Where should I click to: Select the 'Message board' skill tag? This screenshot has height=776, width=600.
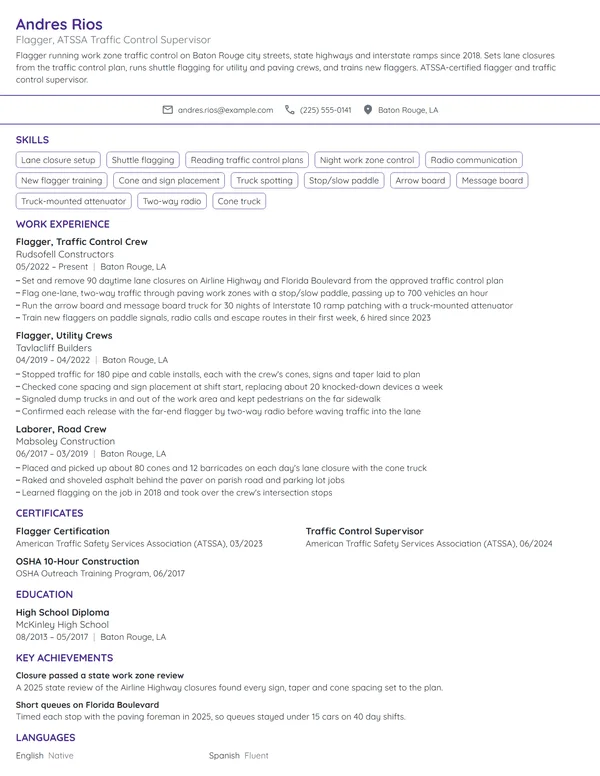[x=492, y=181]
